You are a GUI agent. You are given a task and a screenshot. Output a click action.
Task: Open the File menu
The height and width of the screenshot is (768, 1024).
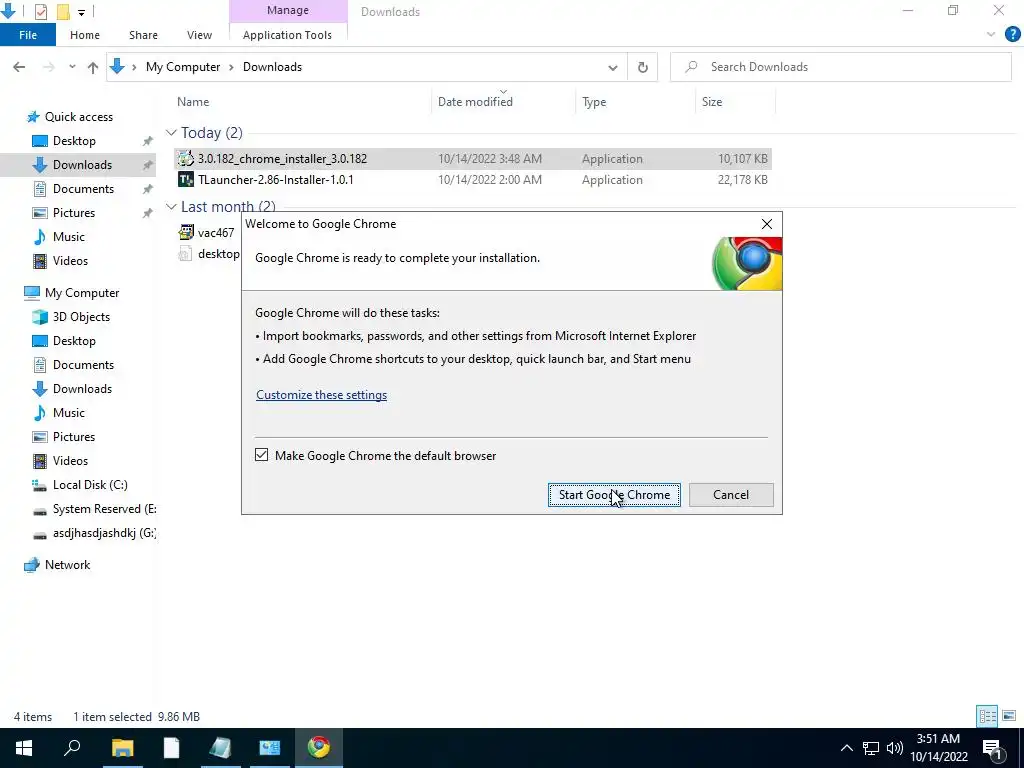27,35
